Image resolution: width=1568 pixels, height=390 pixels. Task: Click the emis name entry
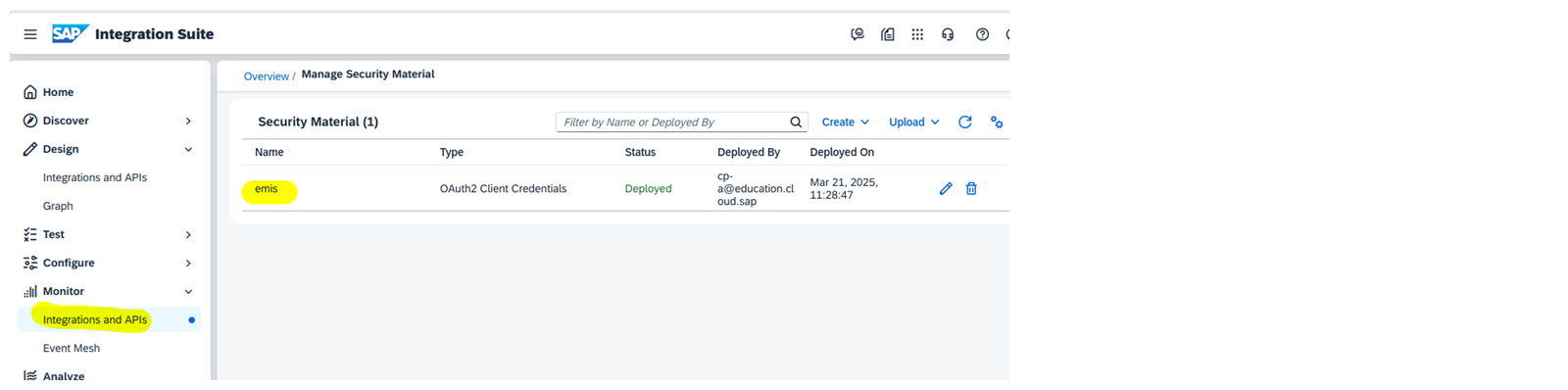point(267,189)
